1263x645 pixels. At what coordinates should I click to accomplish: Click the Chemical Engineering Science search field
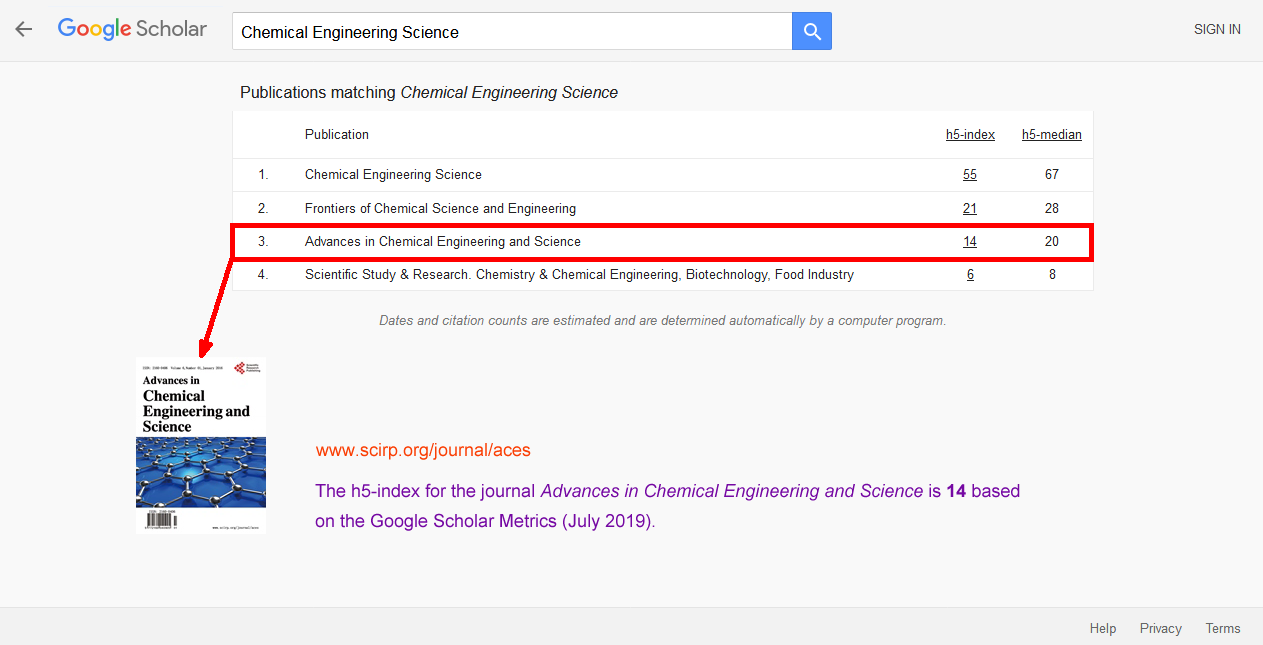tap(512, 31)
